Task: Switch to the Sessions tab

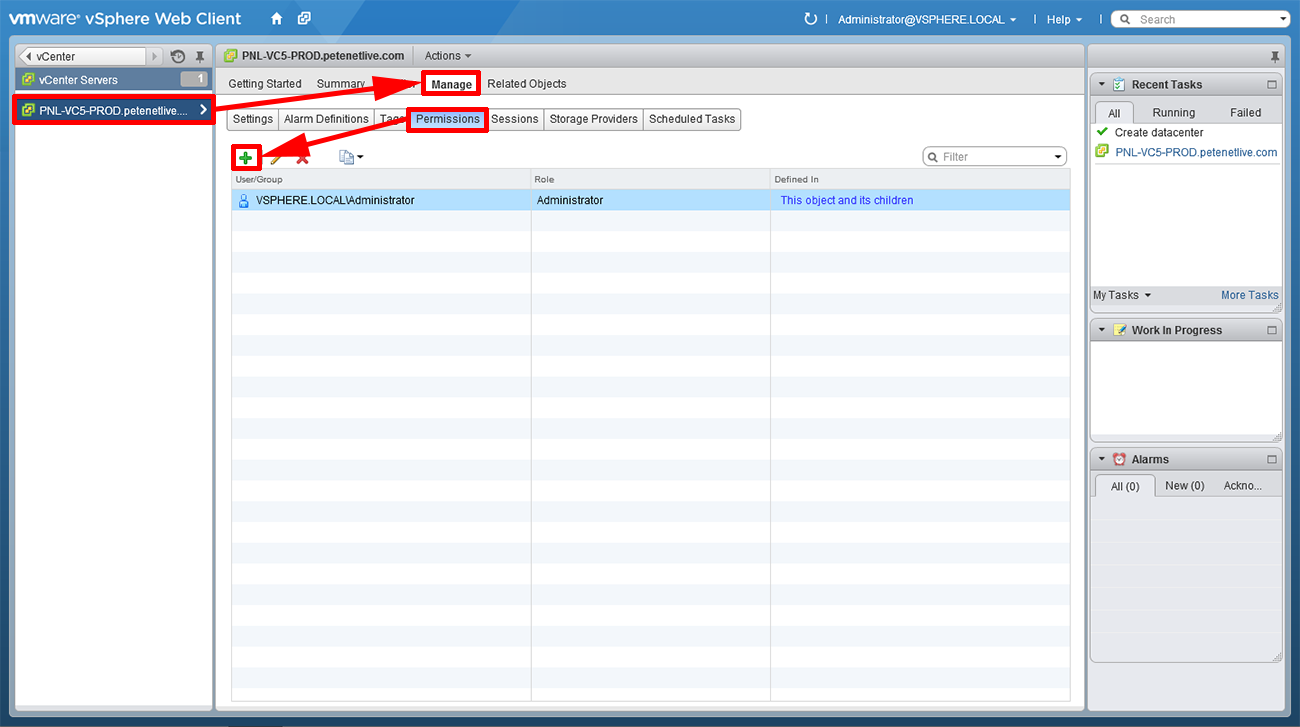Action: (514, 118)
